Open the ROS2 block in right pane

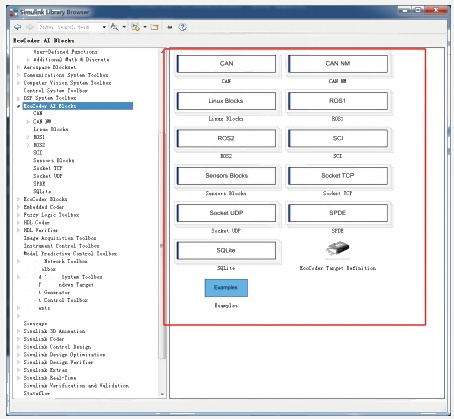pyautogui.click(x=226, y=138)
